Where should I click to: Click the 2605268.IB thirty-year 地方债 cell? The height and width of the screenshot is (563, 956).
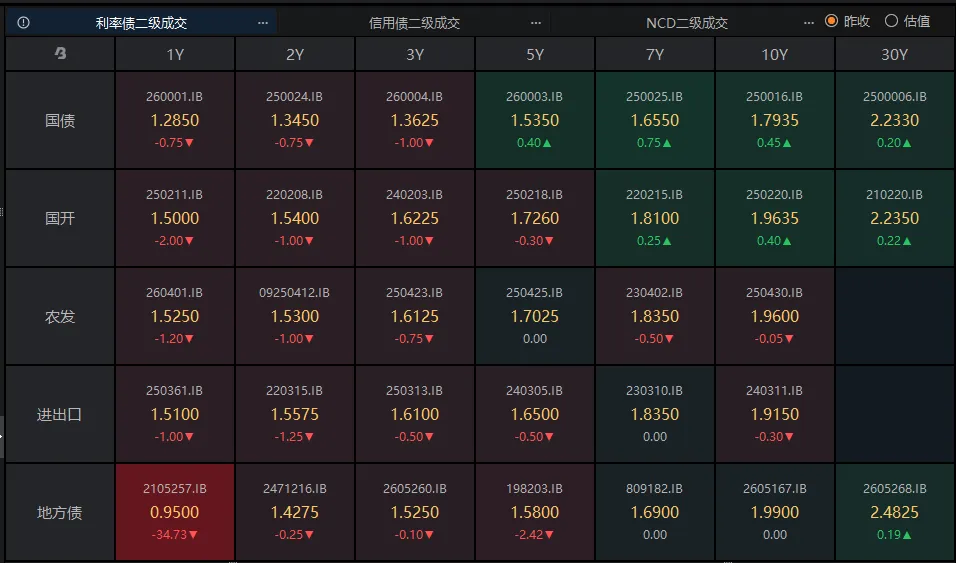pos(895,512)
